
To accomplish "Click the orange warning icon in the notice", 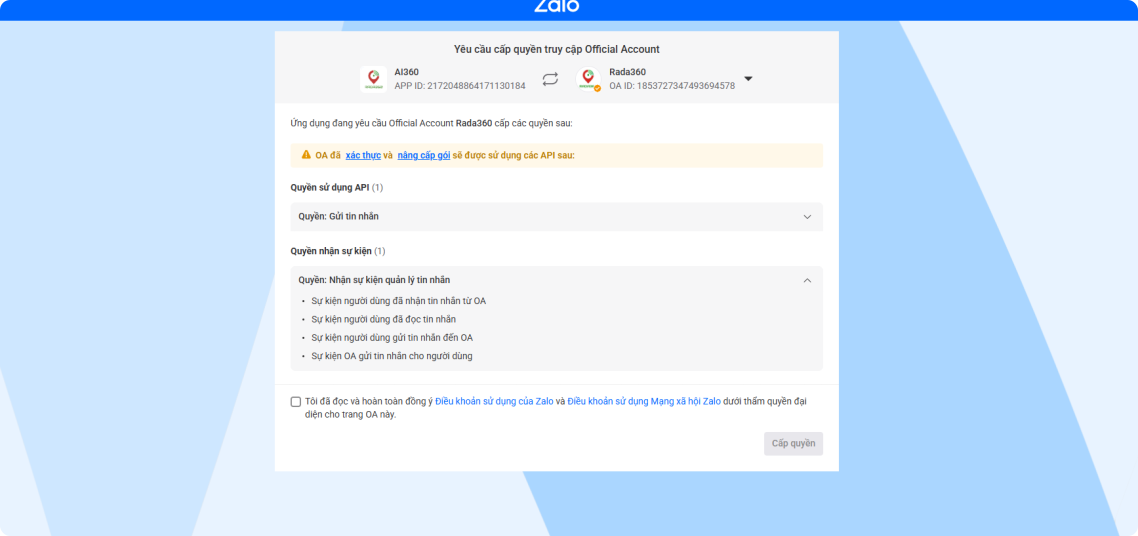I will (306, 155).
